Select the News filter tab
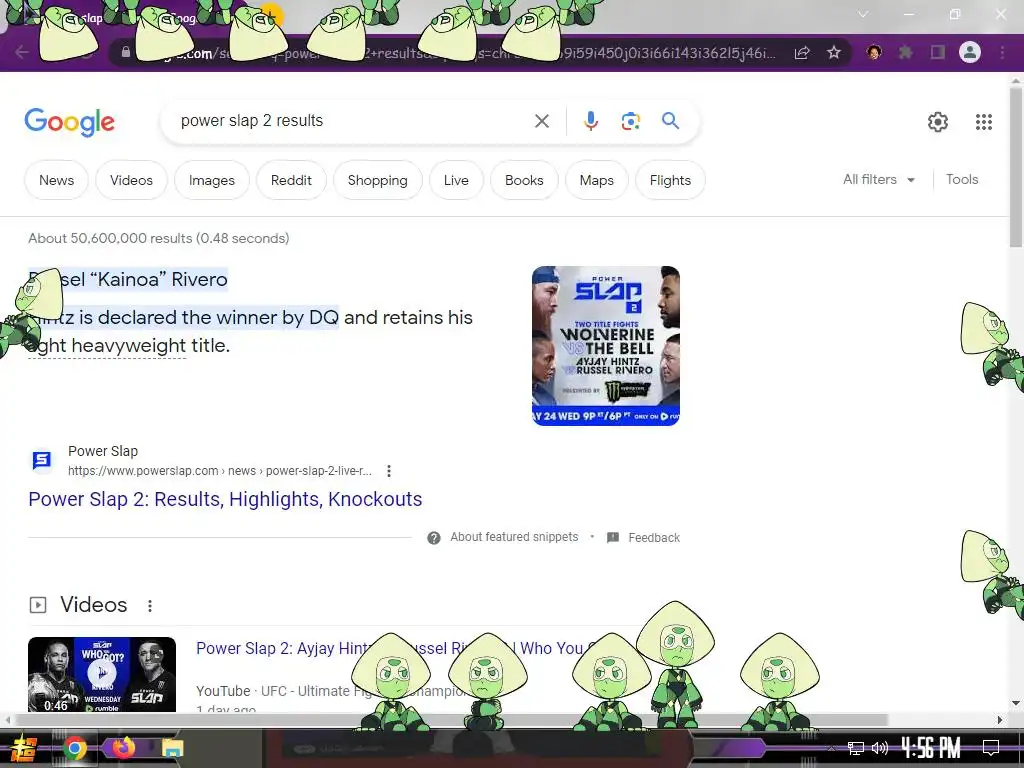The image size is (1024, 768). (x=56, y=180)
